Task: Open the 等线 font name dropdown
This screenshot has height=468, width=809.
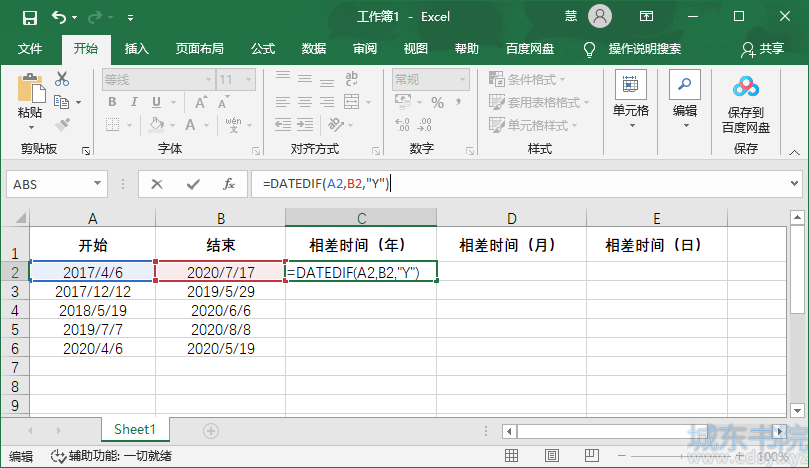Action: click(208, 79)
